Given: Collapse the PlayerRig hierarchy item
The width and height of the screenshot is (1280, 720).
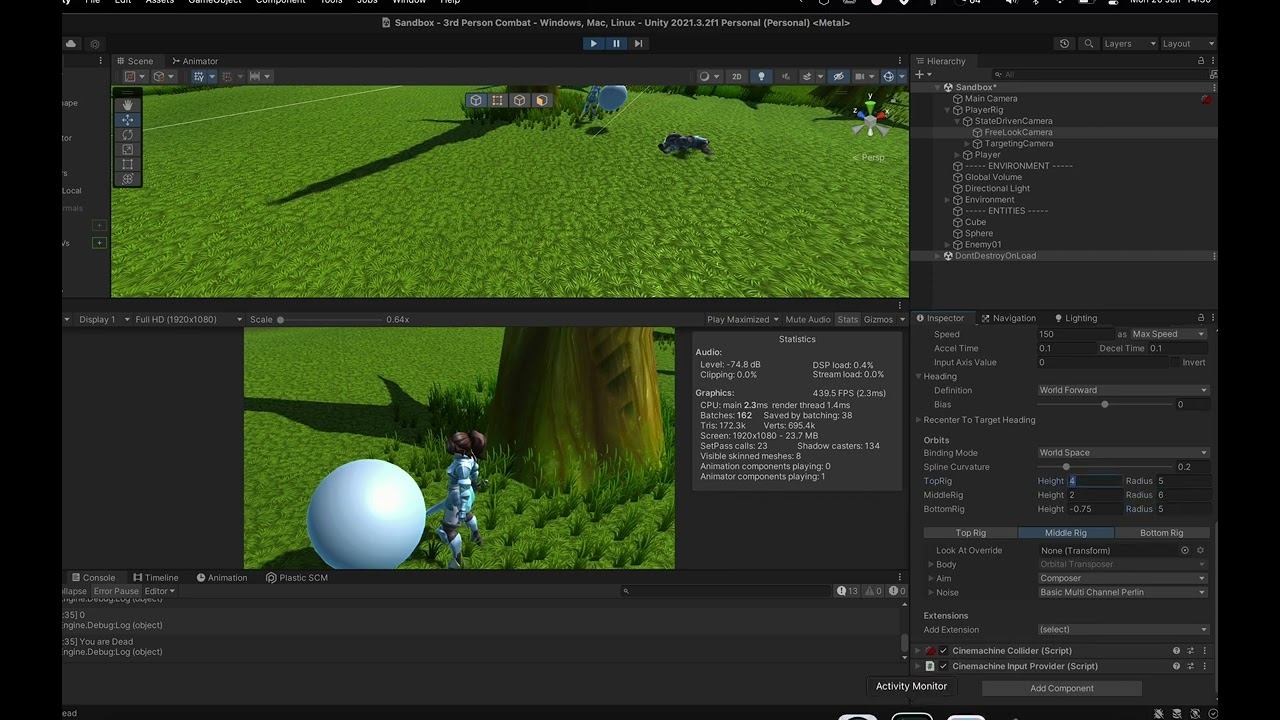Looking at the screenshot, I should (948, 110).
